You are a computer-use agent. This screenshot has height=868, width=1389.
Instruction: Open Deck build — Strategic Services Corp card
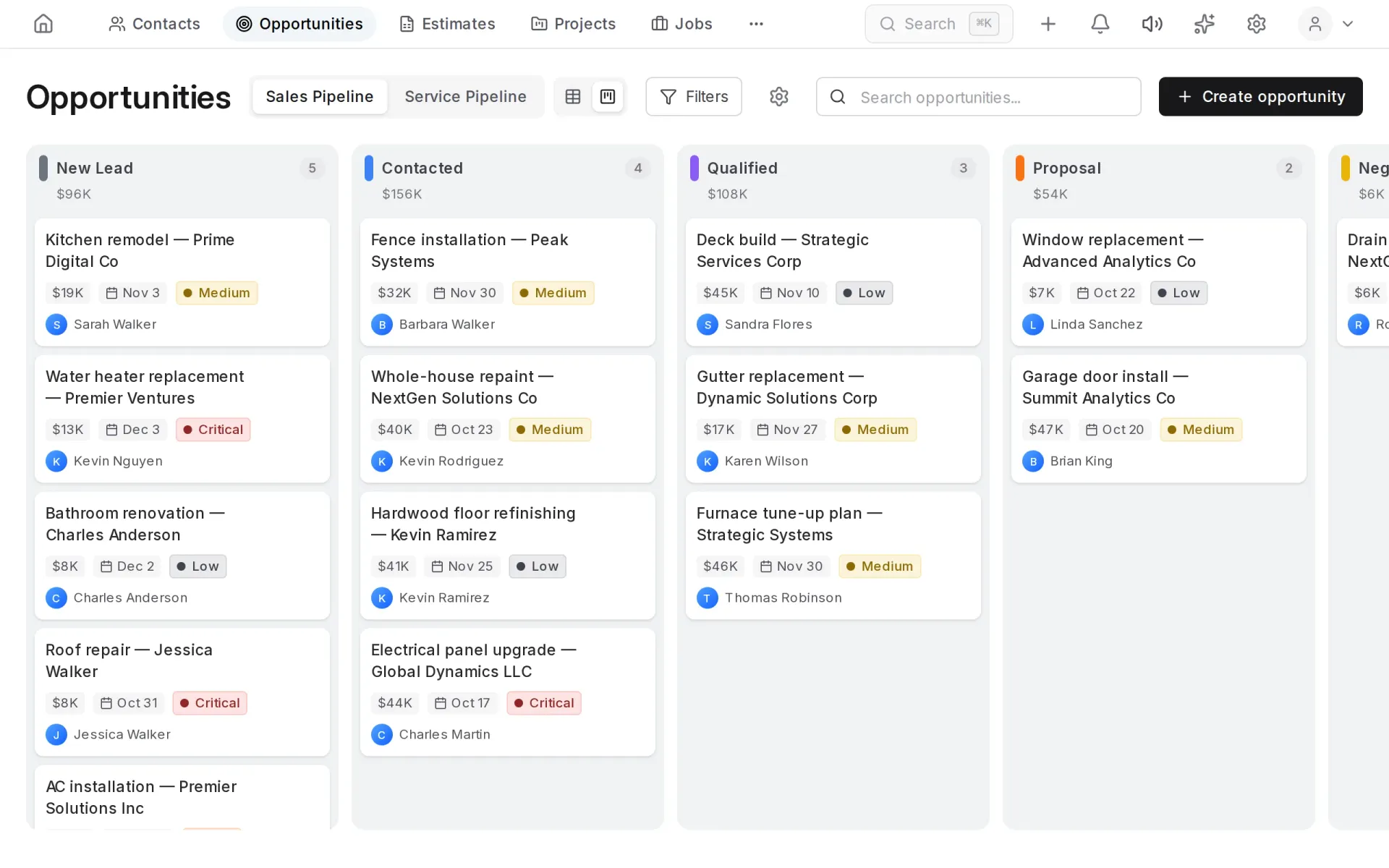[x=833, y=282]
